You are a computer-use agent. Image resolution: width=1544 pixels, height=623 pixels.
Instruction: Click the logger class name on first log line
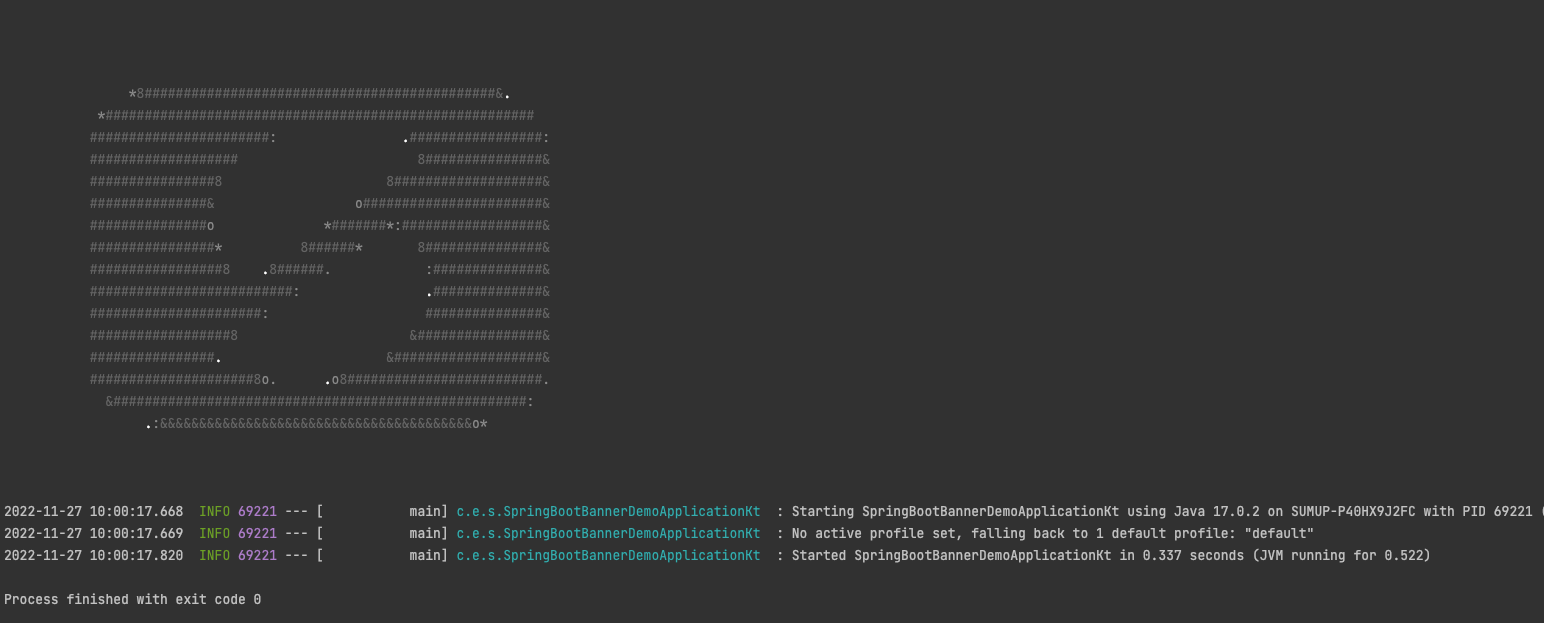tap(608, 512)
